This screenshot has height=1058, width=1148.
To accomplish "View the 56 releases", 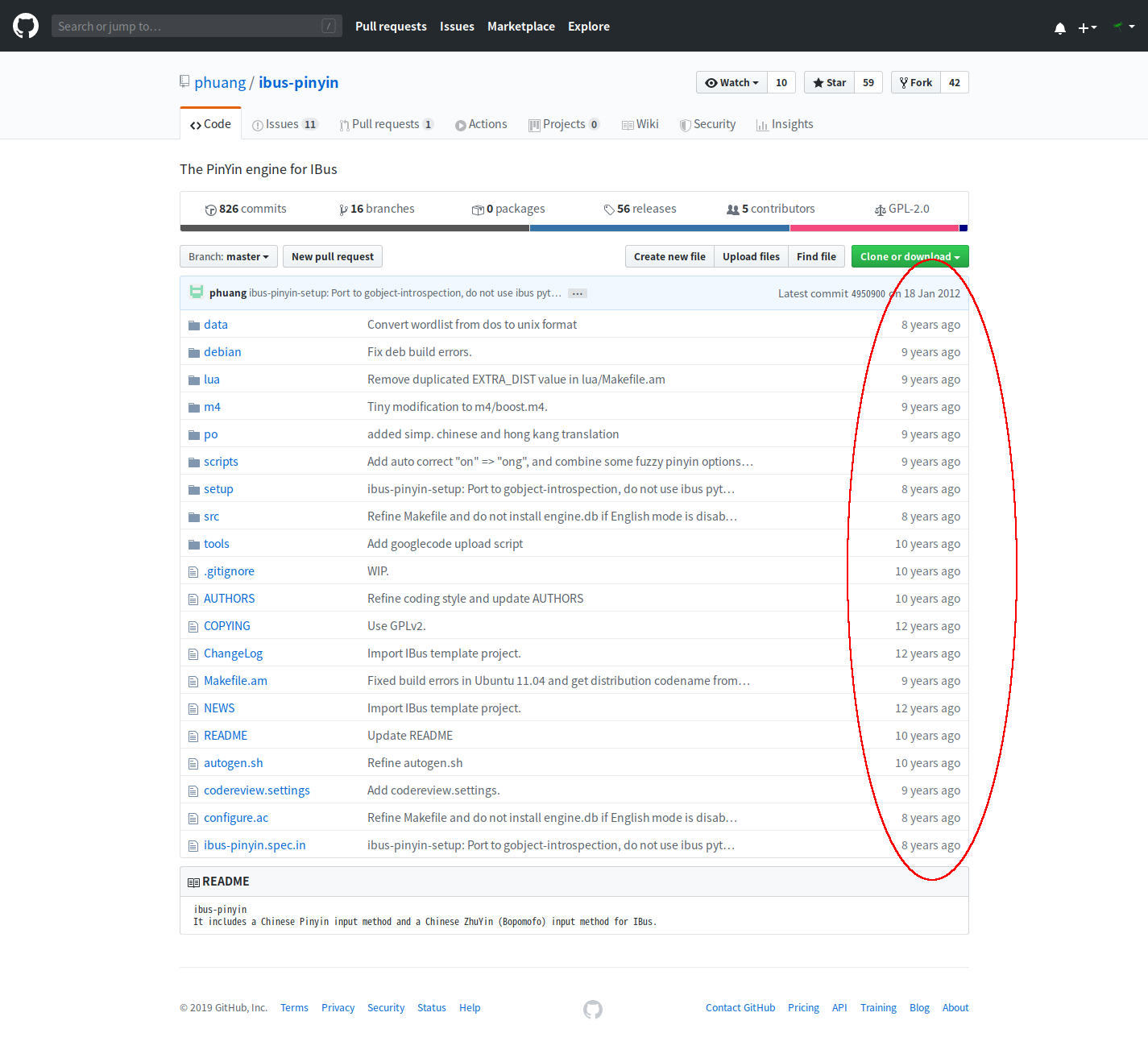I will pos(640,209).
